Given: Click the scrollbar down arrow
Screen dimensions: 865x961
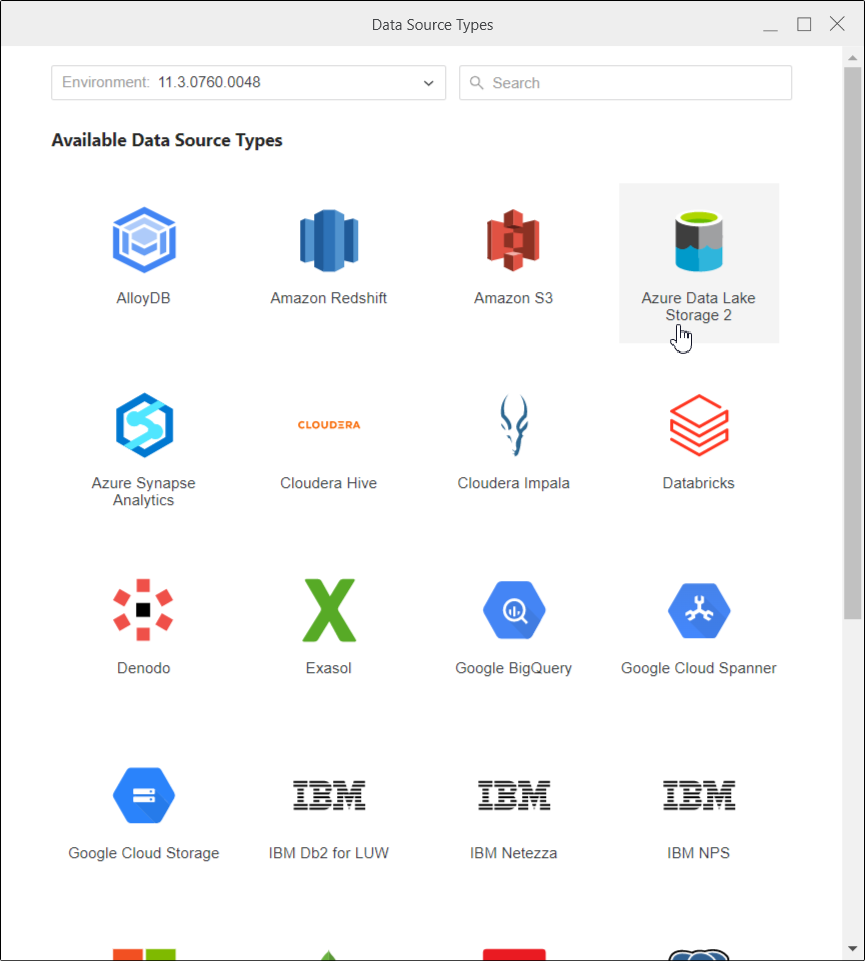Looking at the screenshot, I should click(852, 948).
